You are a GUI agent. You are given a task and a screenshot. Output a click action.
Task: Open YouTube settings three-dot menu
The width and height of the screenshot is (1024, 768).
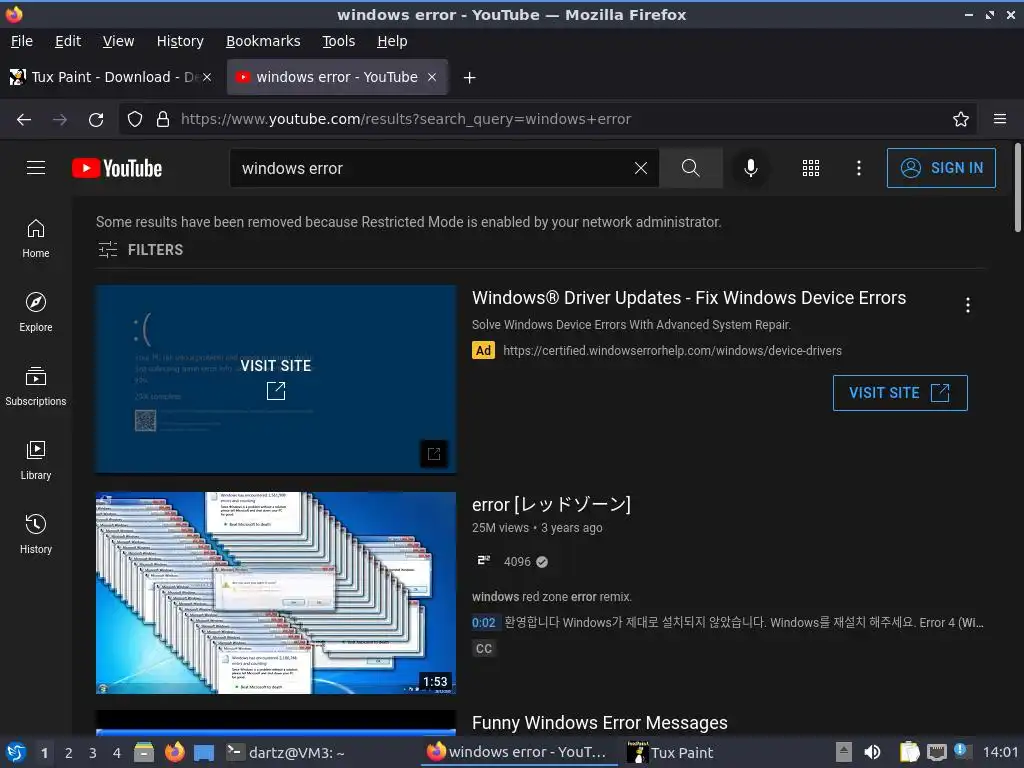pos(859,168)
